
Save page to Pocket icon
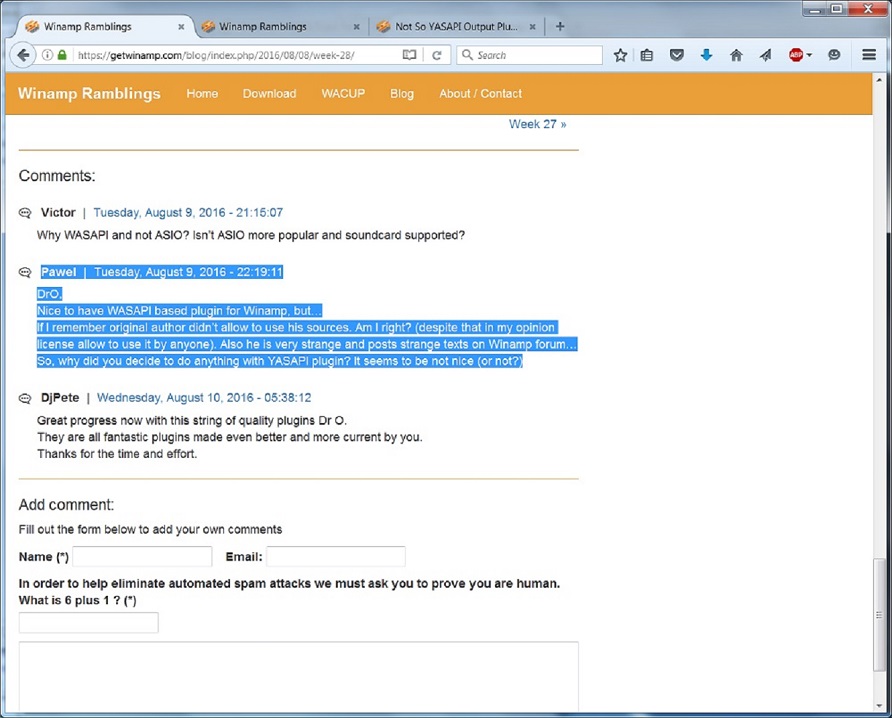[677, 56]
